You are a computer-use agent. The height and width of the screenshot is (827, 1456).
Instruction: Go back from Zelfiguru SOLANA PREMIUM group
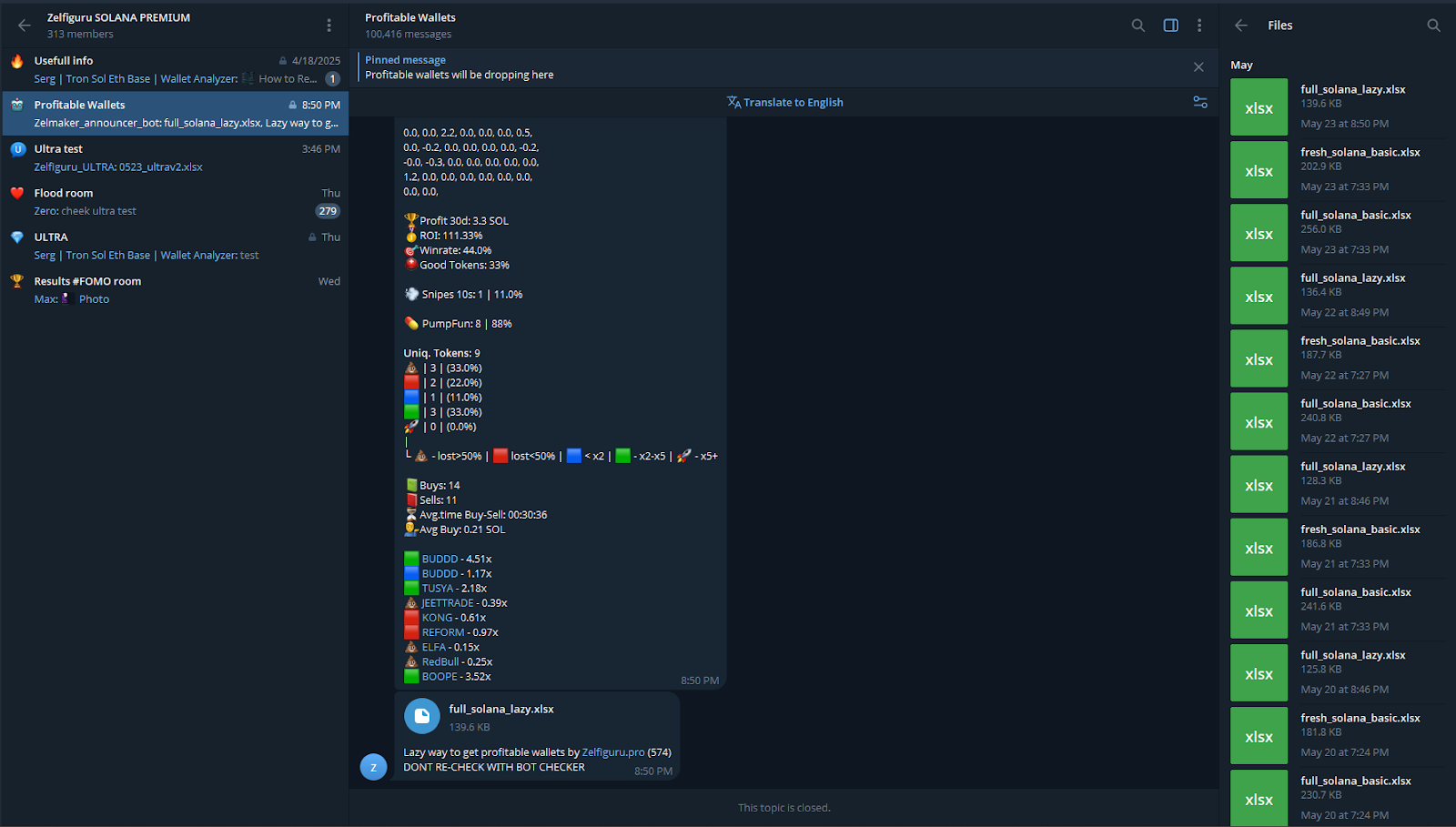25,25
